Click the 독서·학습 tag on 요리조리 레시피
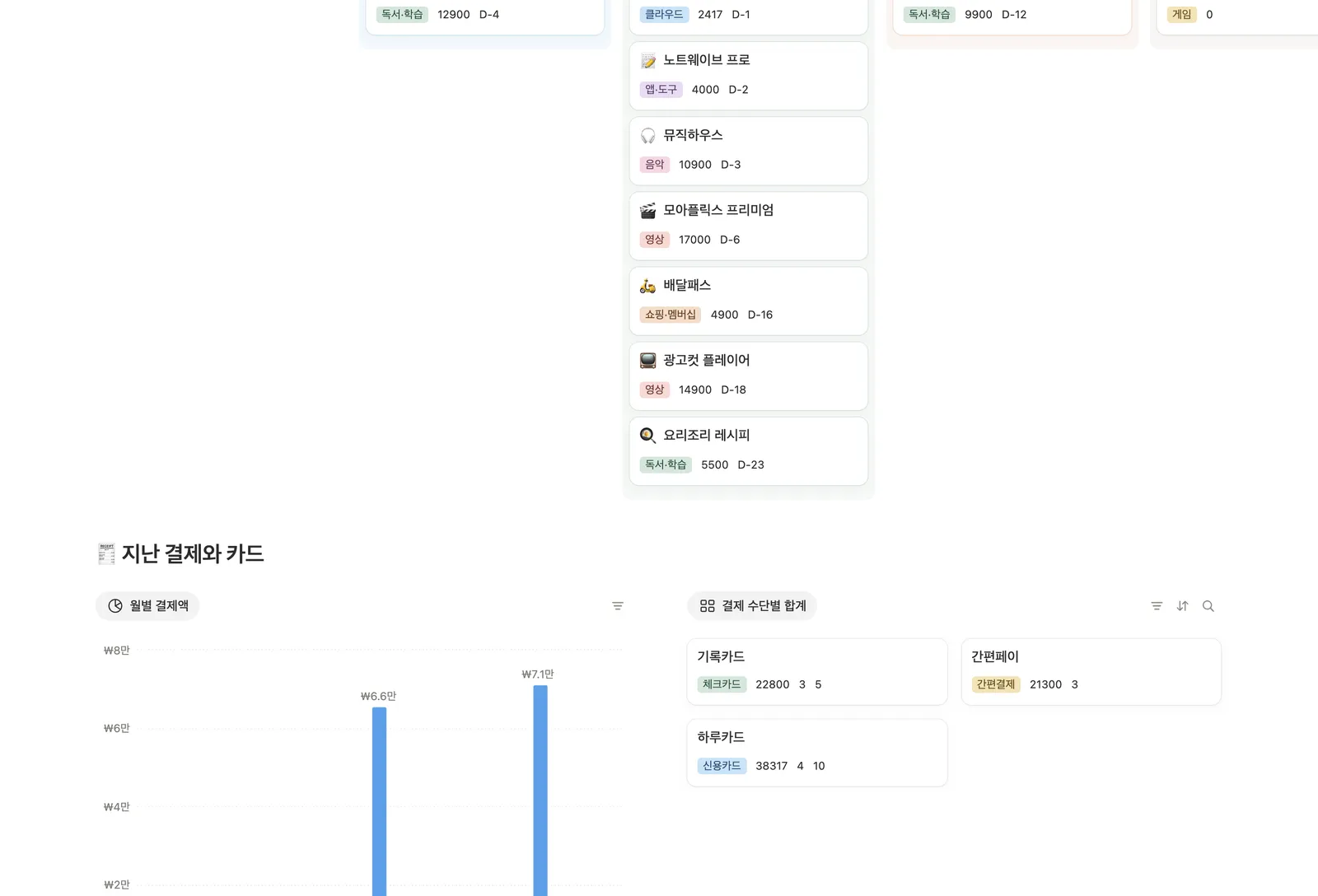The width and height of the screenshot is (1318, 896). 666,464
